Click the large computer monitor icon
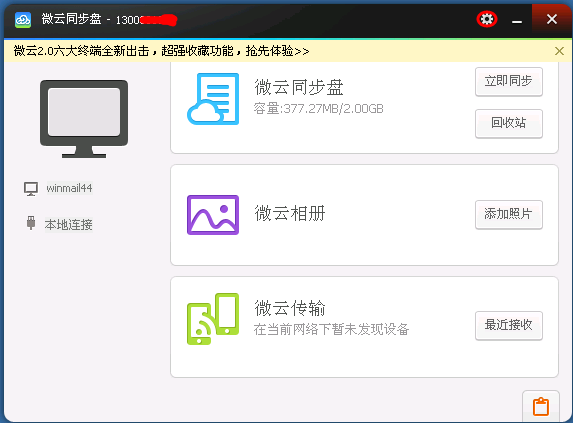 84,119
